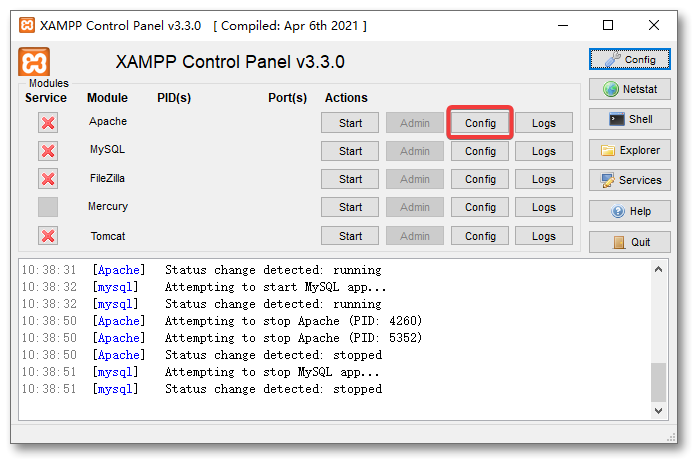693x460 pixels.
Task: Open Netstat with the globe icon
Action: click(629, 89)
